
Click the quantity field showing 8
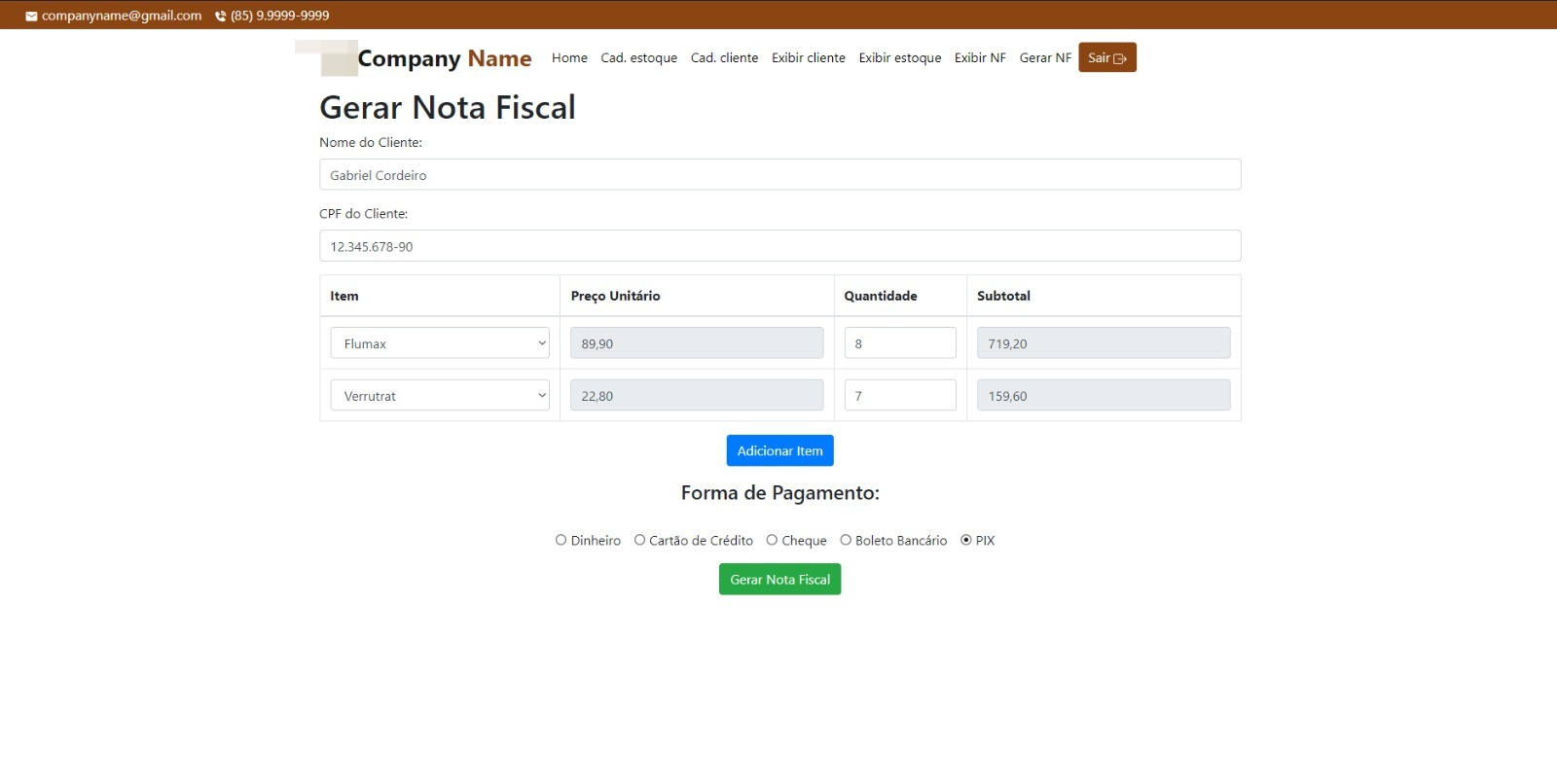tap(900, 343)
